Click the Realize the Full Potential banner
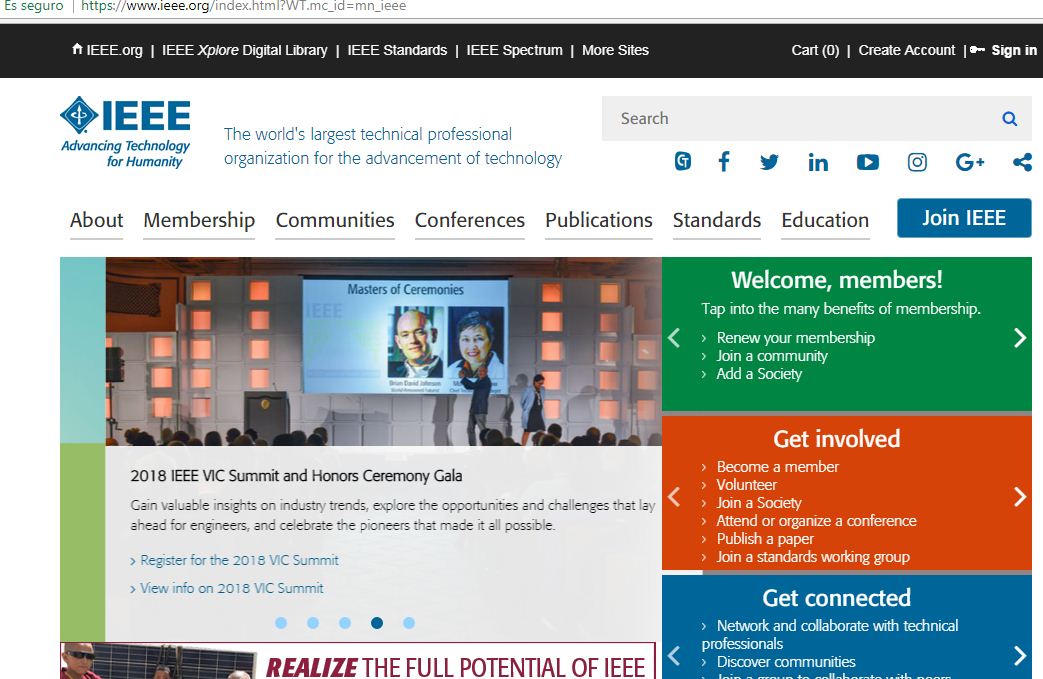Image resolution: width=1043 pixels, height=679 pixels. 358,661
